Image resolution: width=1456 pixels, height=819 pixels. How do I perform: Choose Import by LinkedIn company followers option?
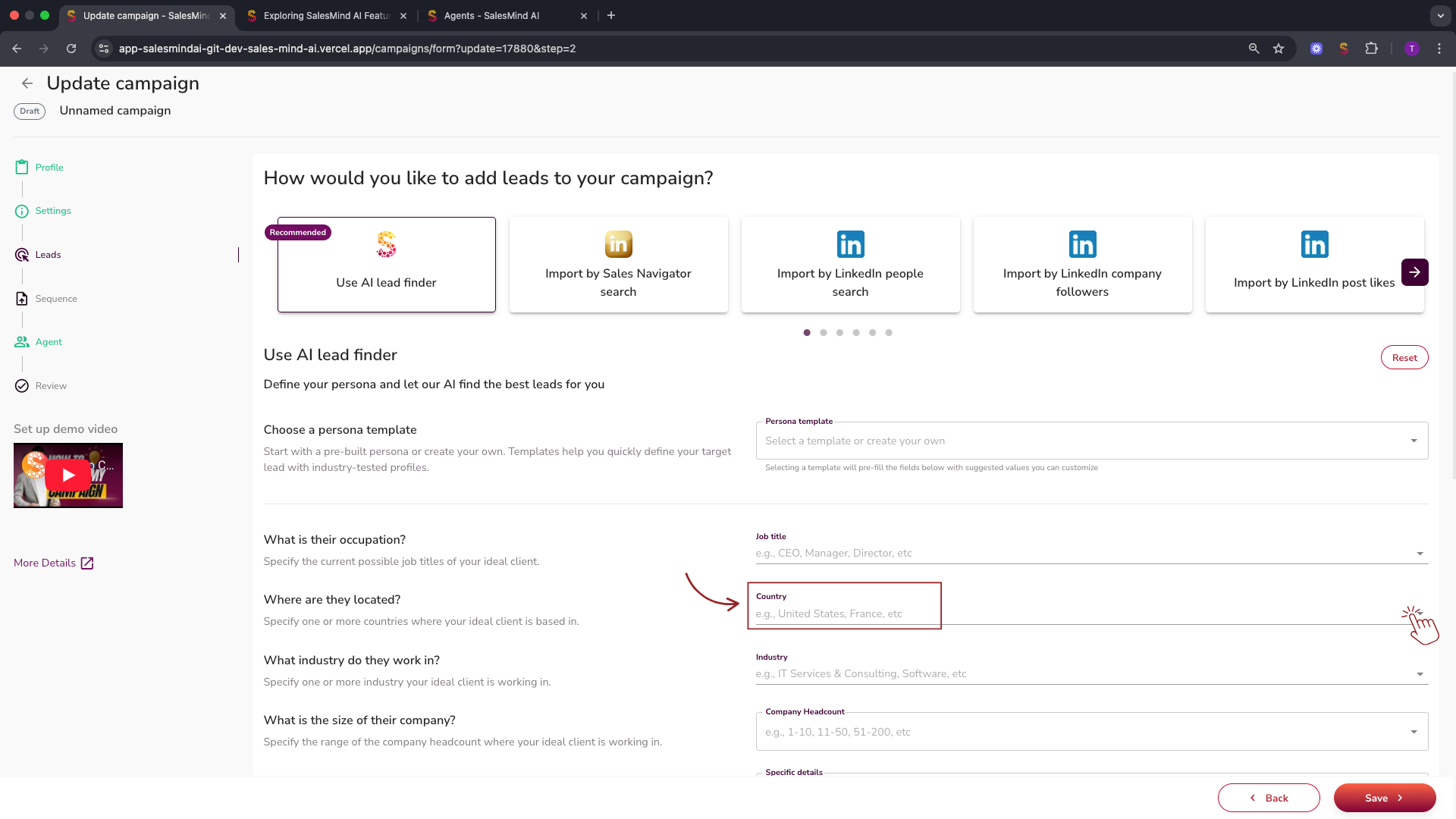click(1082, 265)
